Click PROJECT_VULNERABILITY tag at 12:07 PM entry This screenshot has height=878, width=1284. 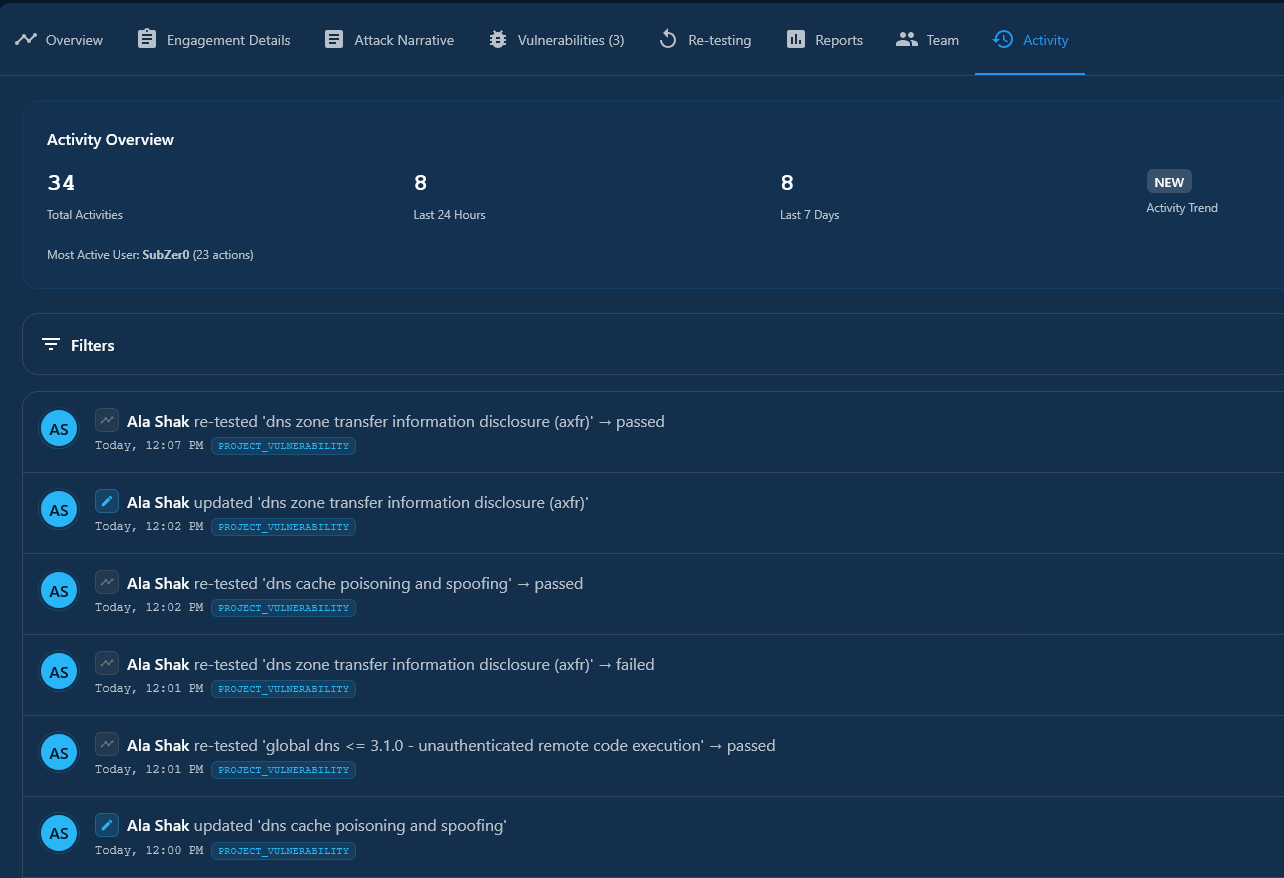[x=283, y=446]
